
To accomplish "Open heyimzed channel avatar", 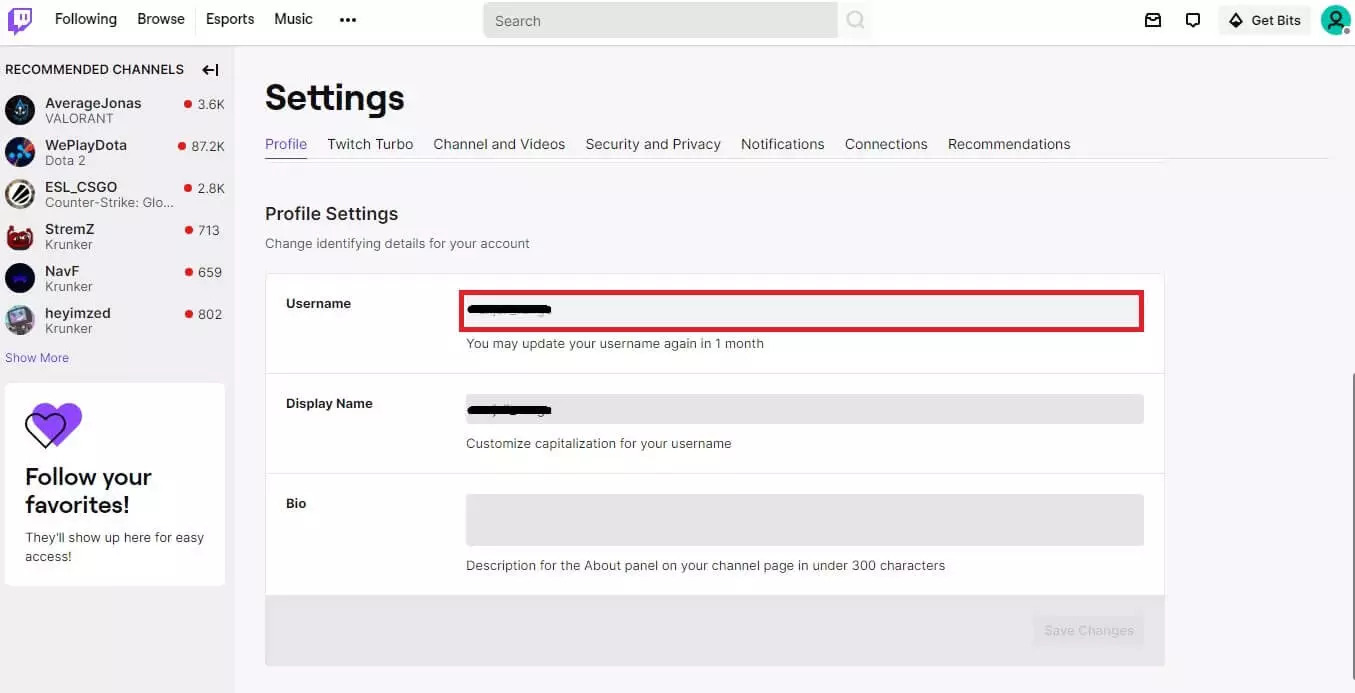I will [20, 320].
